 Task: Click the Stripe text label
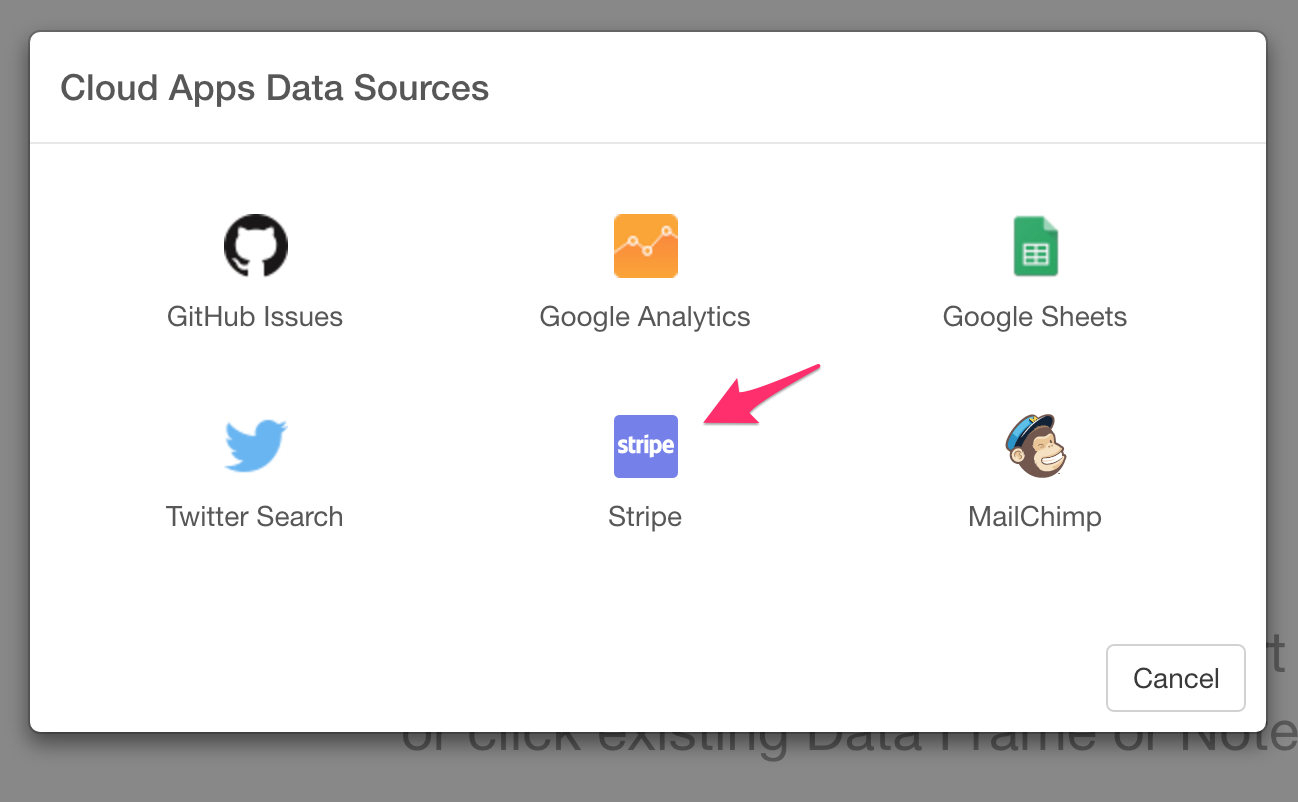click(x=645, y=517)
